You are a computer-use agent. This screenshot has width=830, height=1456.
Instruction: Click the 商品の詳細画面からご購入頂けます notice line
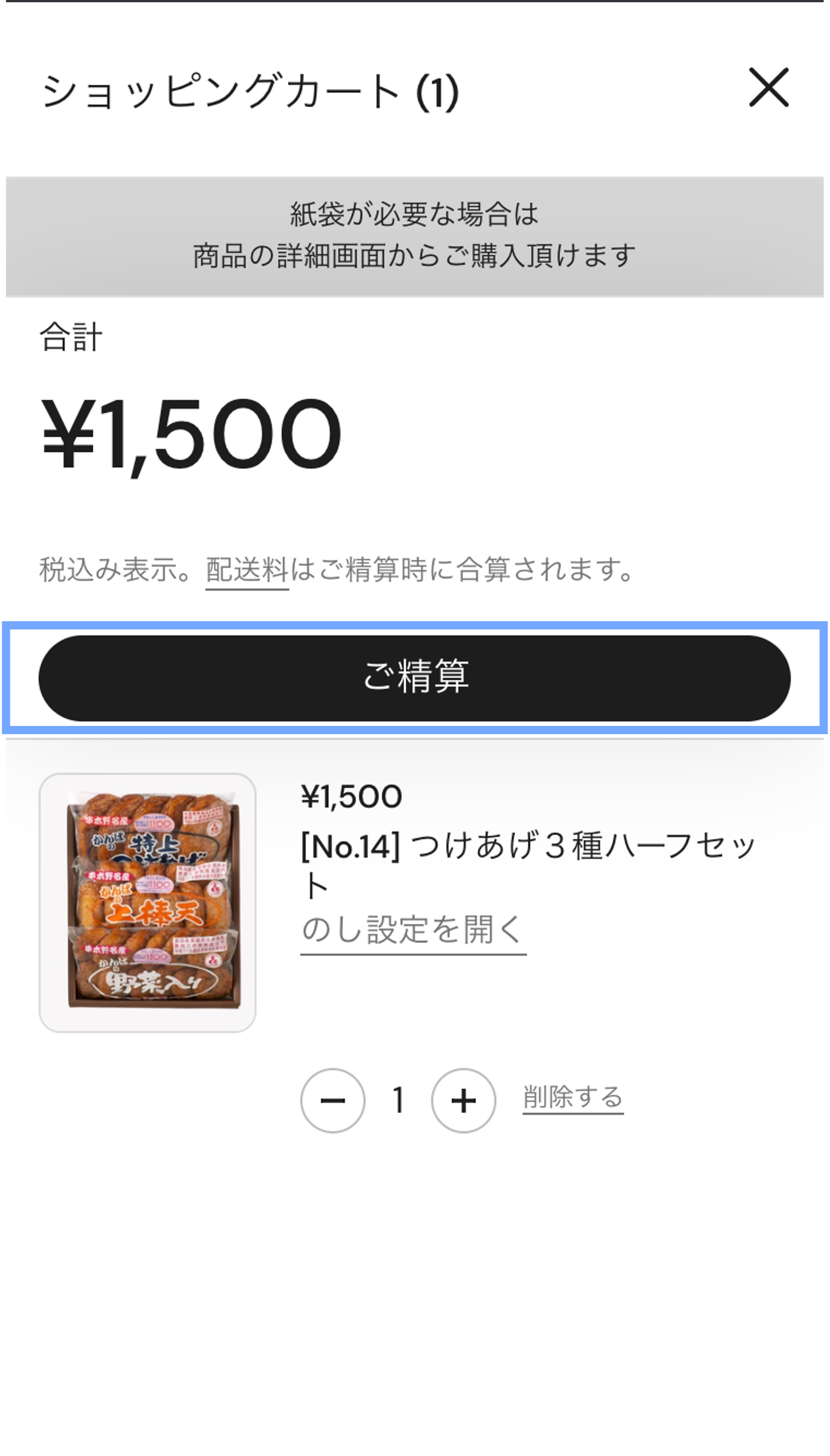click(x=414, y=256)
